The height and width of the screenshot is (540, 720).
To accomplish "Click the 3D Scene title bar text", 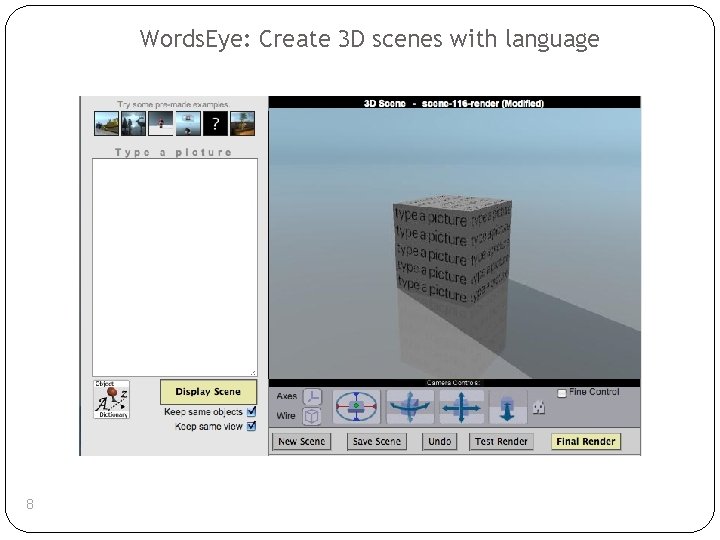I will coord(454,103).
